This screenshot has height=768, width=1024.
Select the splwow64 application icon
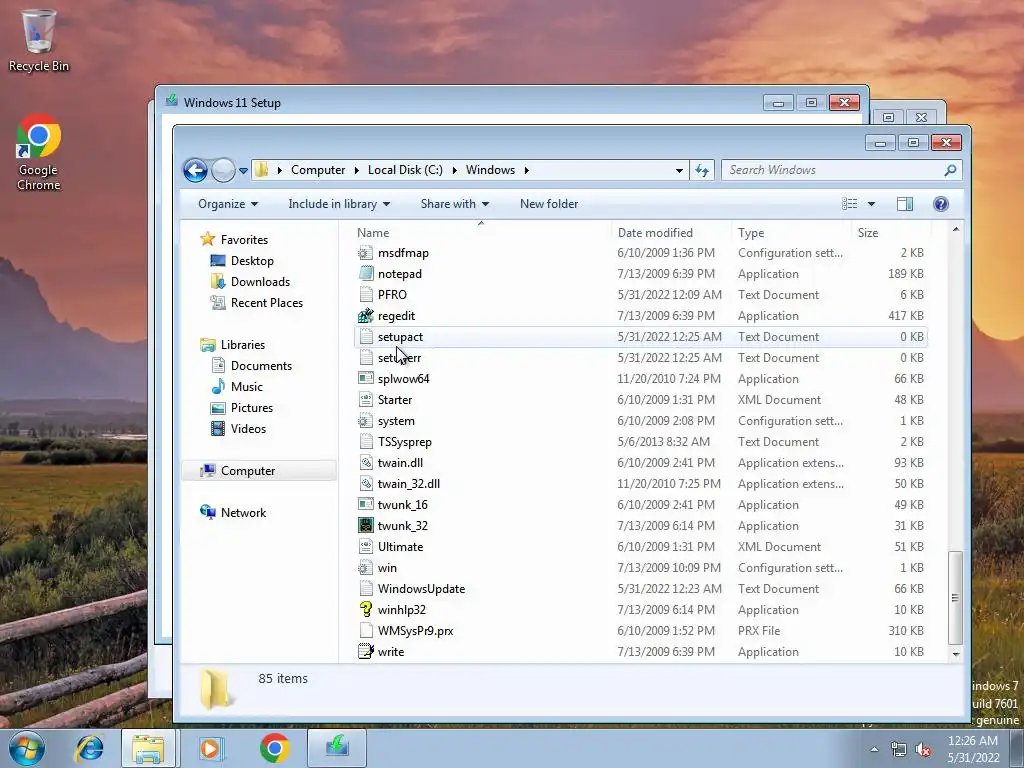tap(366, 379)
